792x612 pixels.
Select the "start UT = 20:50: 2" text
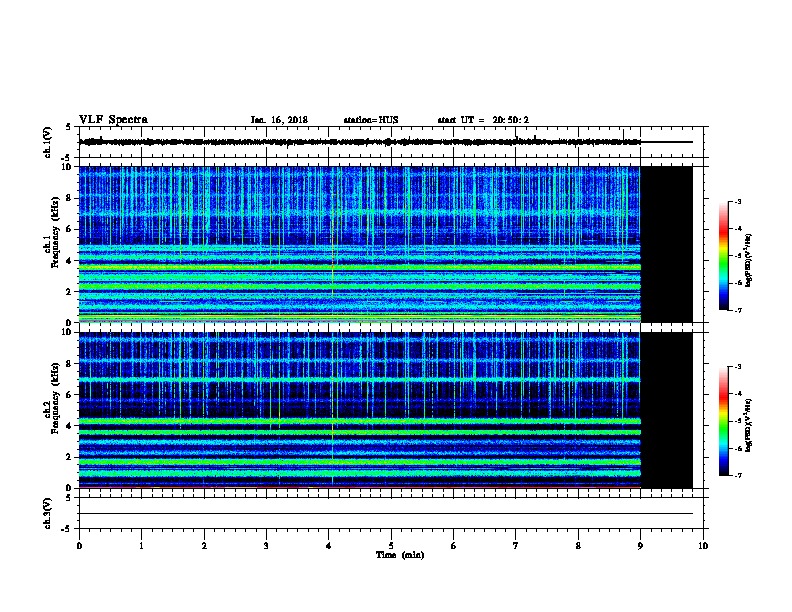click(483, 120)
